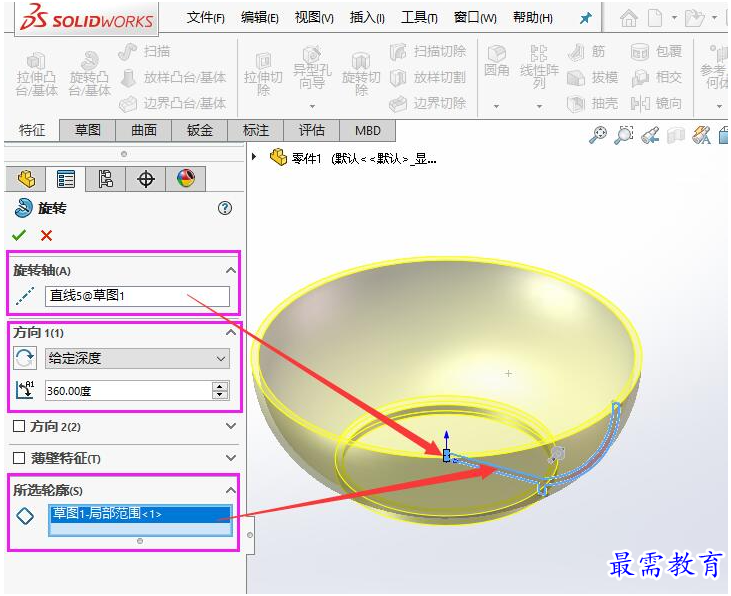Open the Hole Wizard (异型孔向导) tool

pos(312,69)
